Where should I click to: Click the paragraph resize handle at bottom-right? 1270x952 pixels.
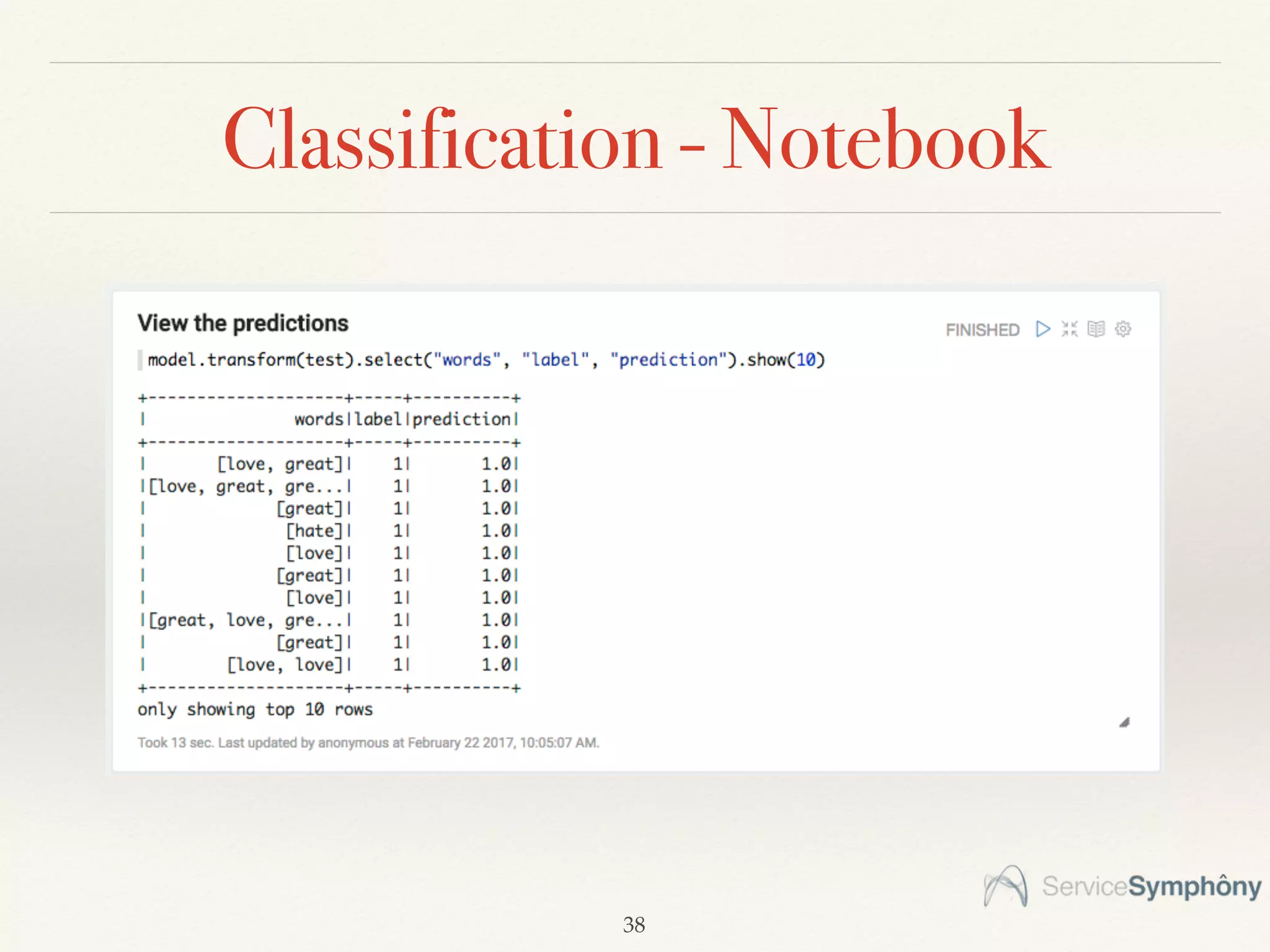(1124, 723)
